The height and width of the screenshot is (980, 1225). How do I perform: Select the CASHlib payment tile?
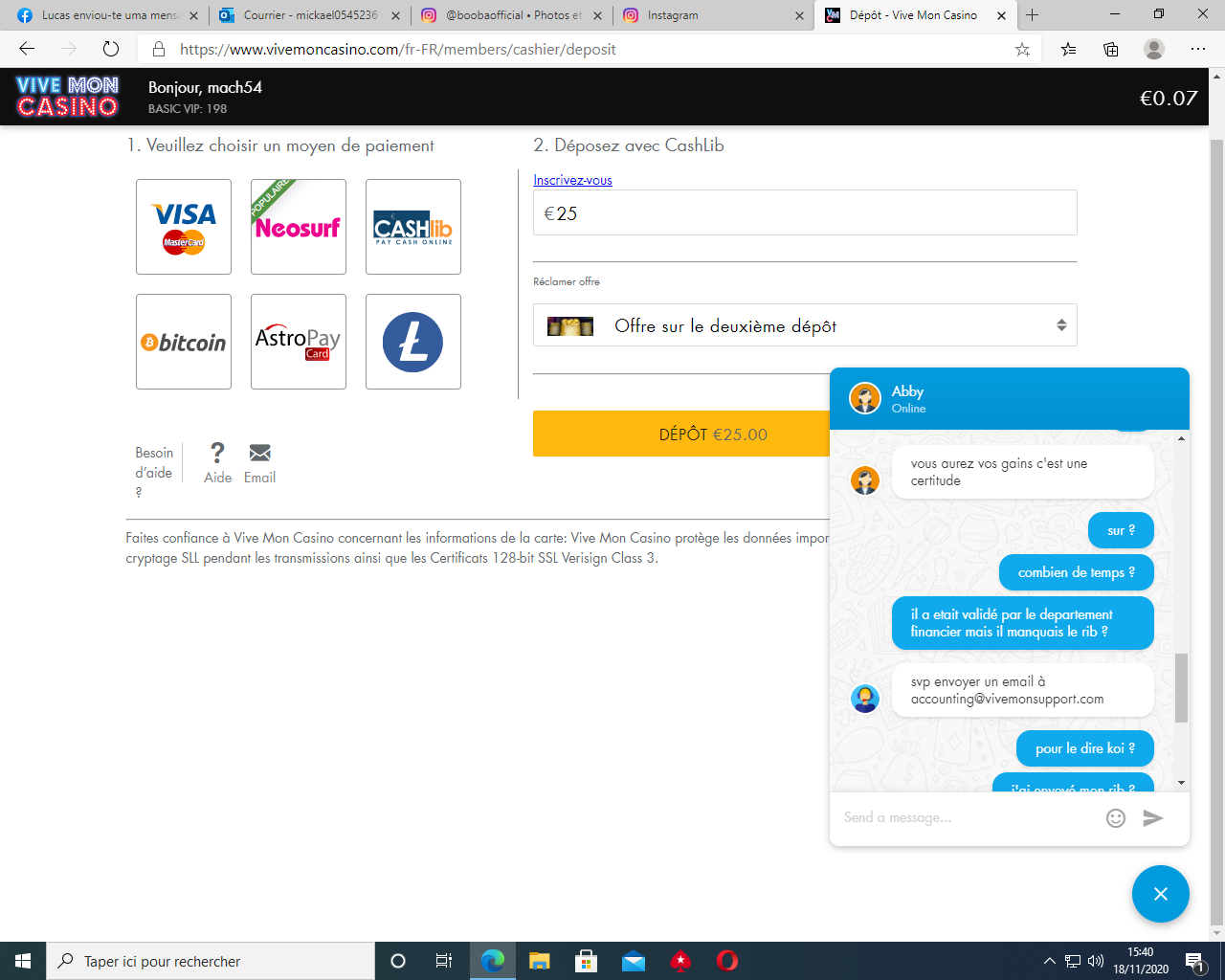click(413, 227)
